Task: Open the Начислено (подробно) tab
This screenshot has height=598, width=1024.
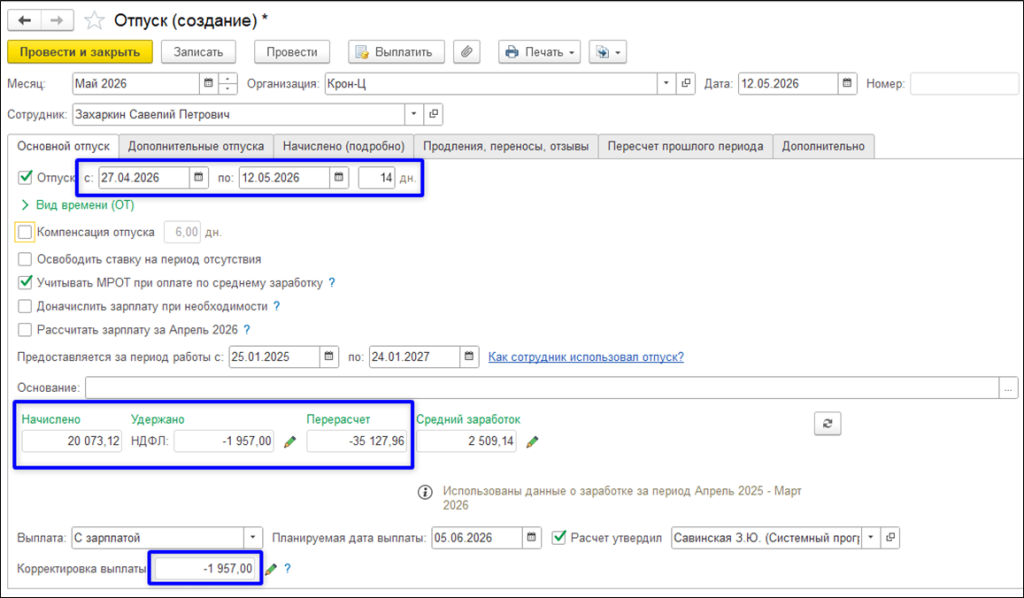Action: pos(344,146)
